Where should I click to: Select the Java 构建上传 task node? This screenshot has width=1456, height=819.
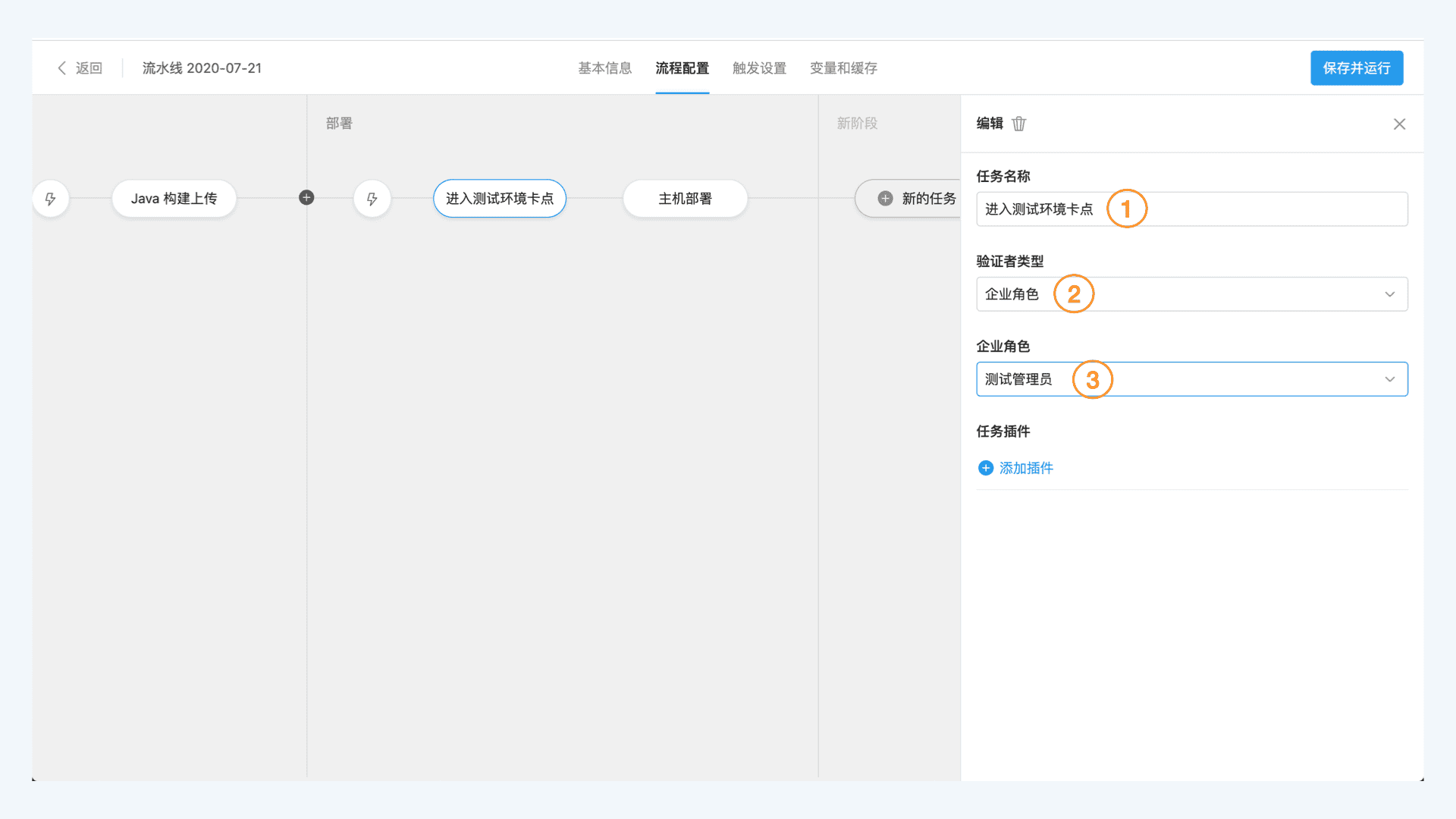[x=174, y=199]
